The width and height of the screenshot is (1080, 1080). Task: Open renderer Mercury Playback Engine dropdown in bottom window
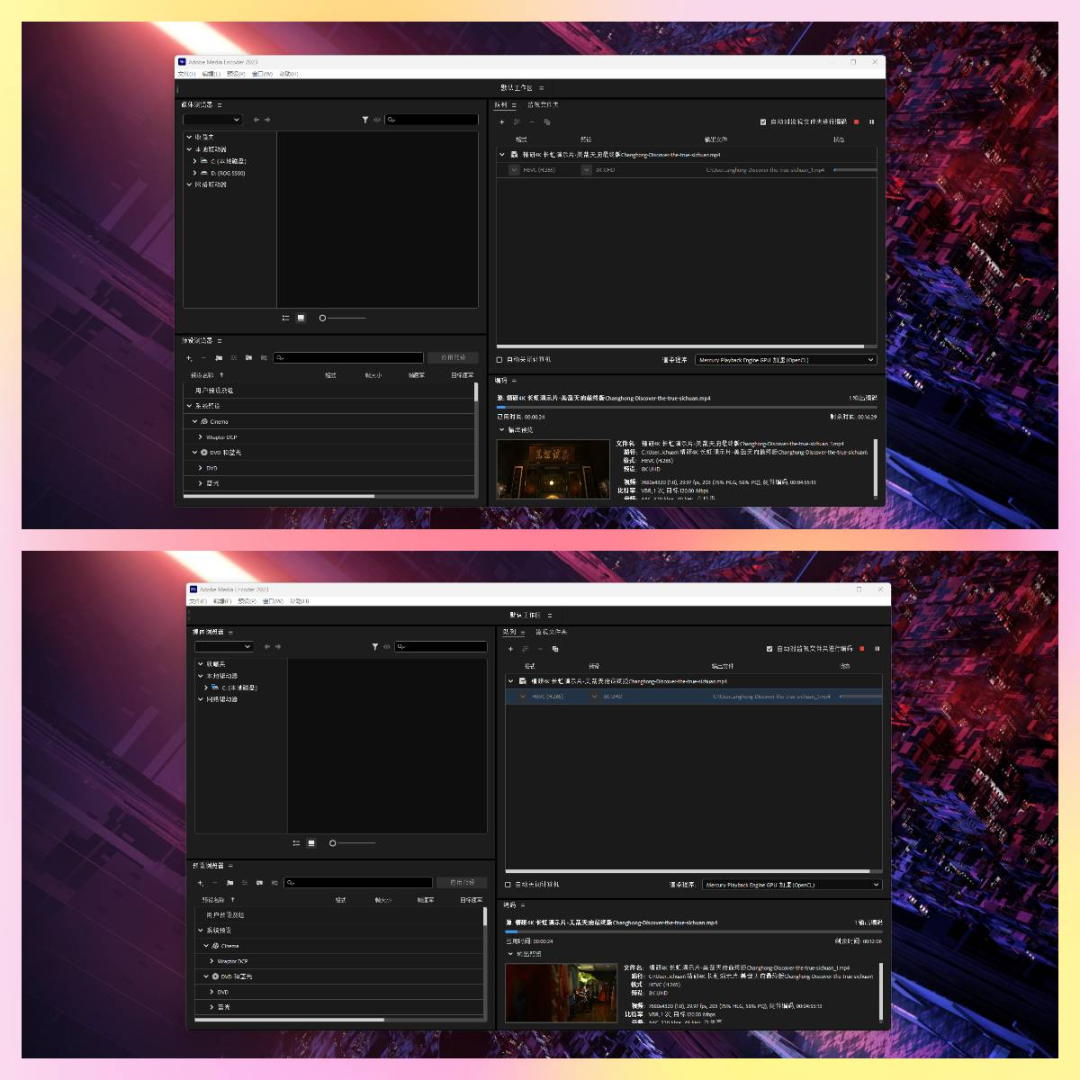pyautogui.click(x=792, y=884)
